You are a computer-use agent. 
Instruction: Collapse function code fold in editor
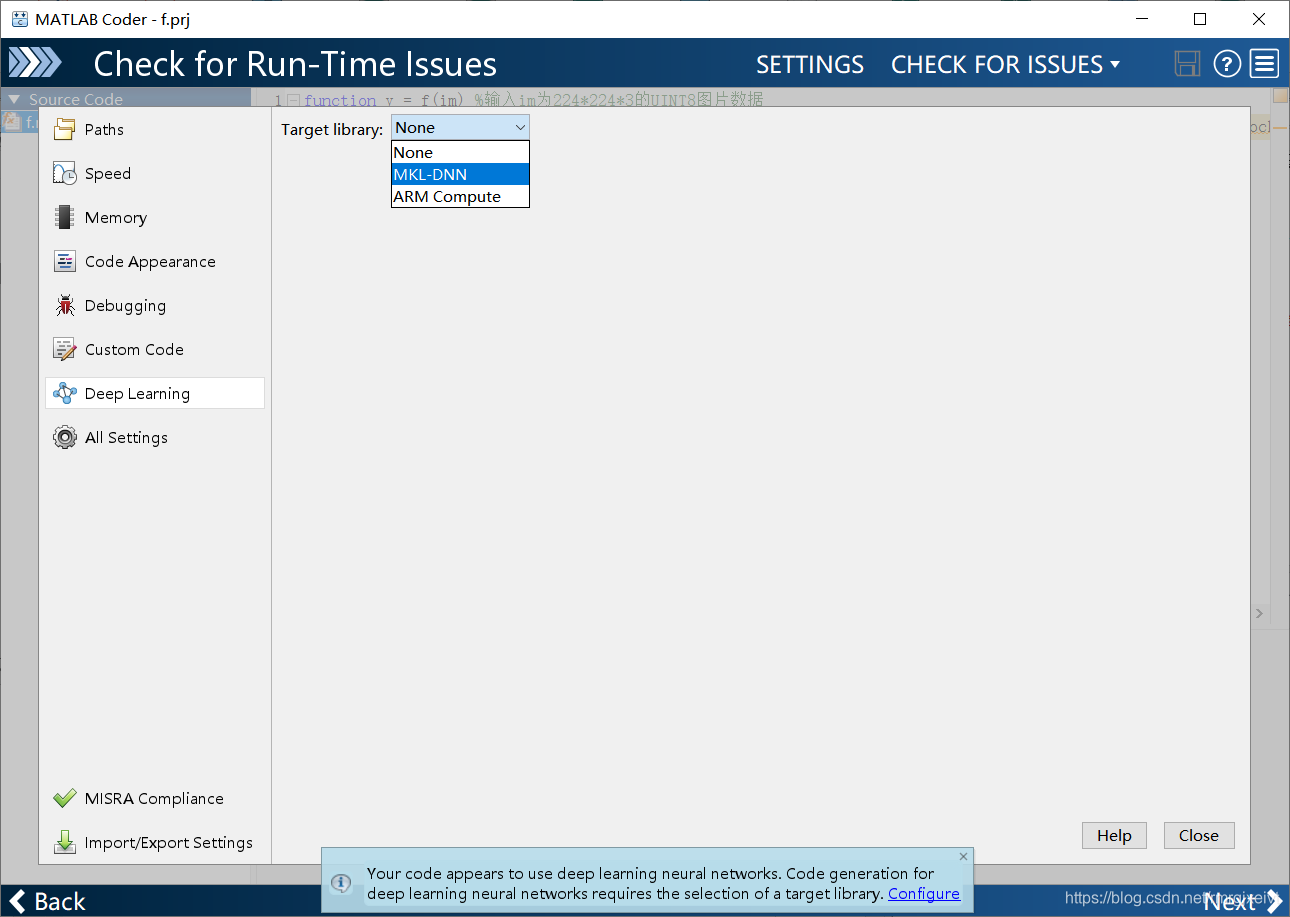coord(293,100)
